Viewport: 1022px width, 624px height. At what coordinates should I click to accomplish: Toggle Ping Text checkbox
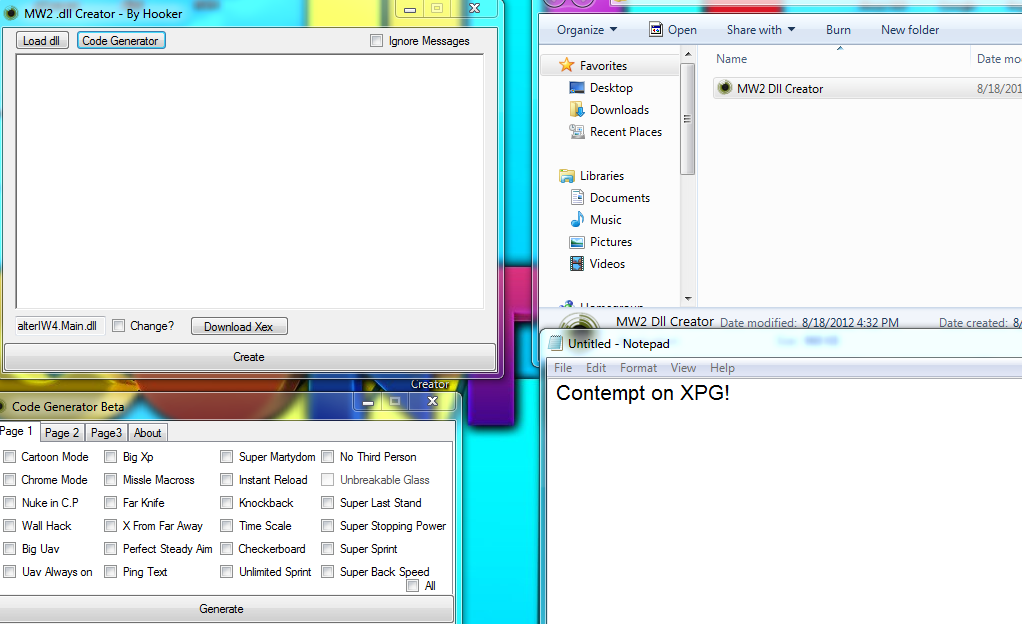pyautogui.click(x=111, y=572)
